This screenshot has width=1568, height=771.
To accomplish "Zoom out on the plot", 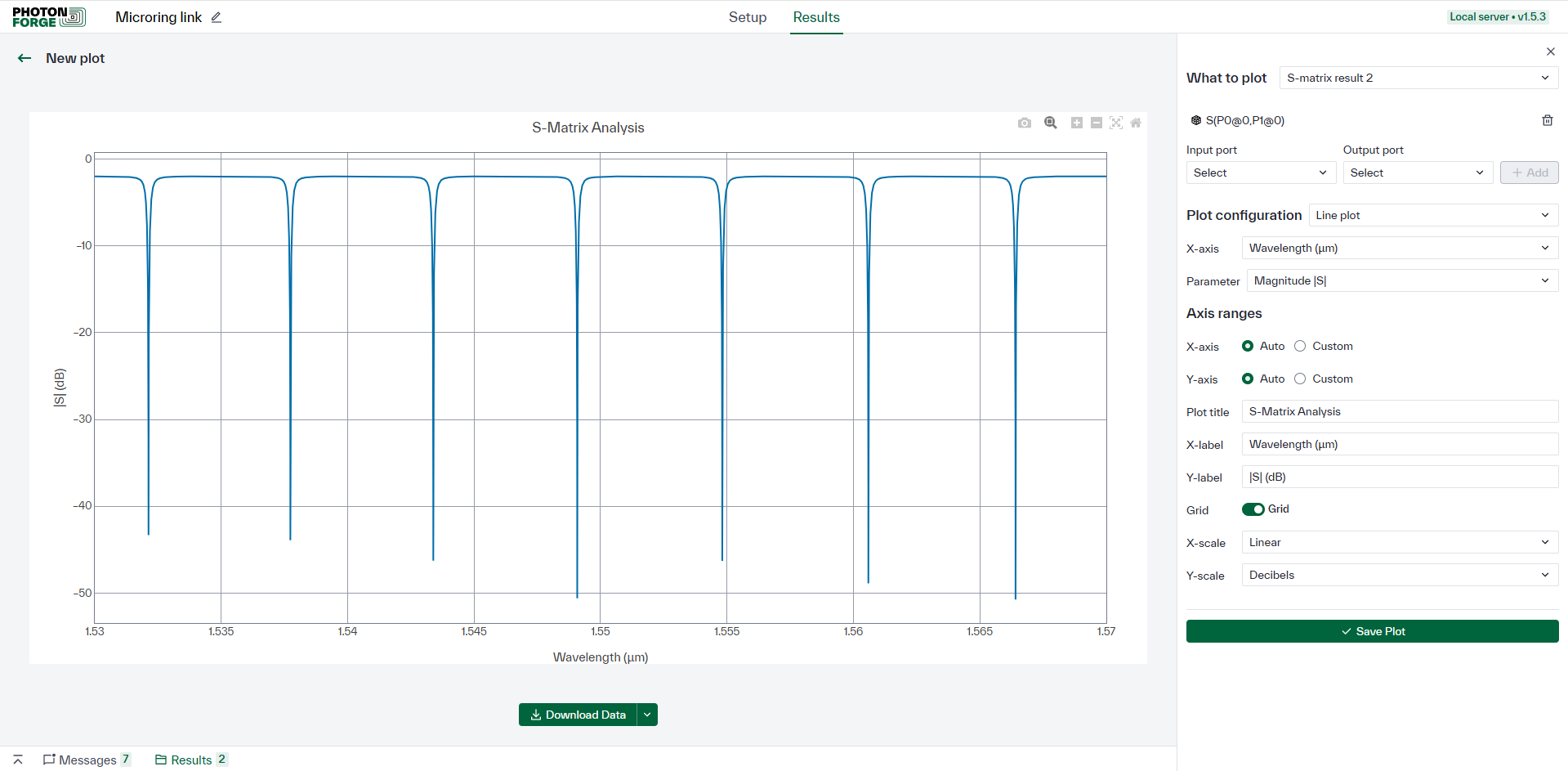I will [1097, 123].
